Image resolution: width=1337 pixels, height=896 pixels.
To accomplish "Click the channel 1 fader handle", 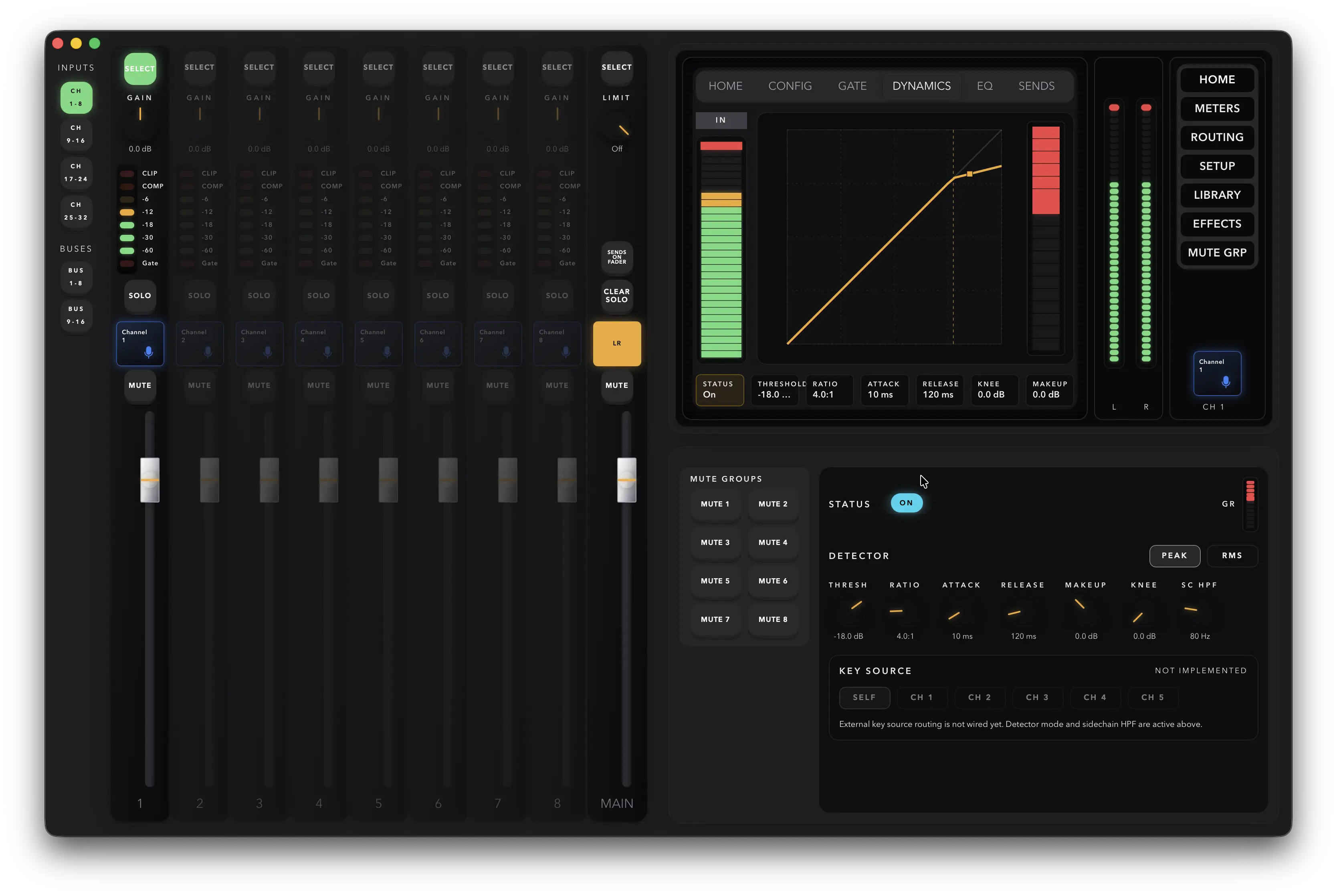I will (150, 480).
